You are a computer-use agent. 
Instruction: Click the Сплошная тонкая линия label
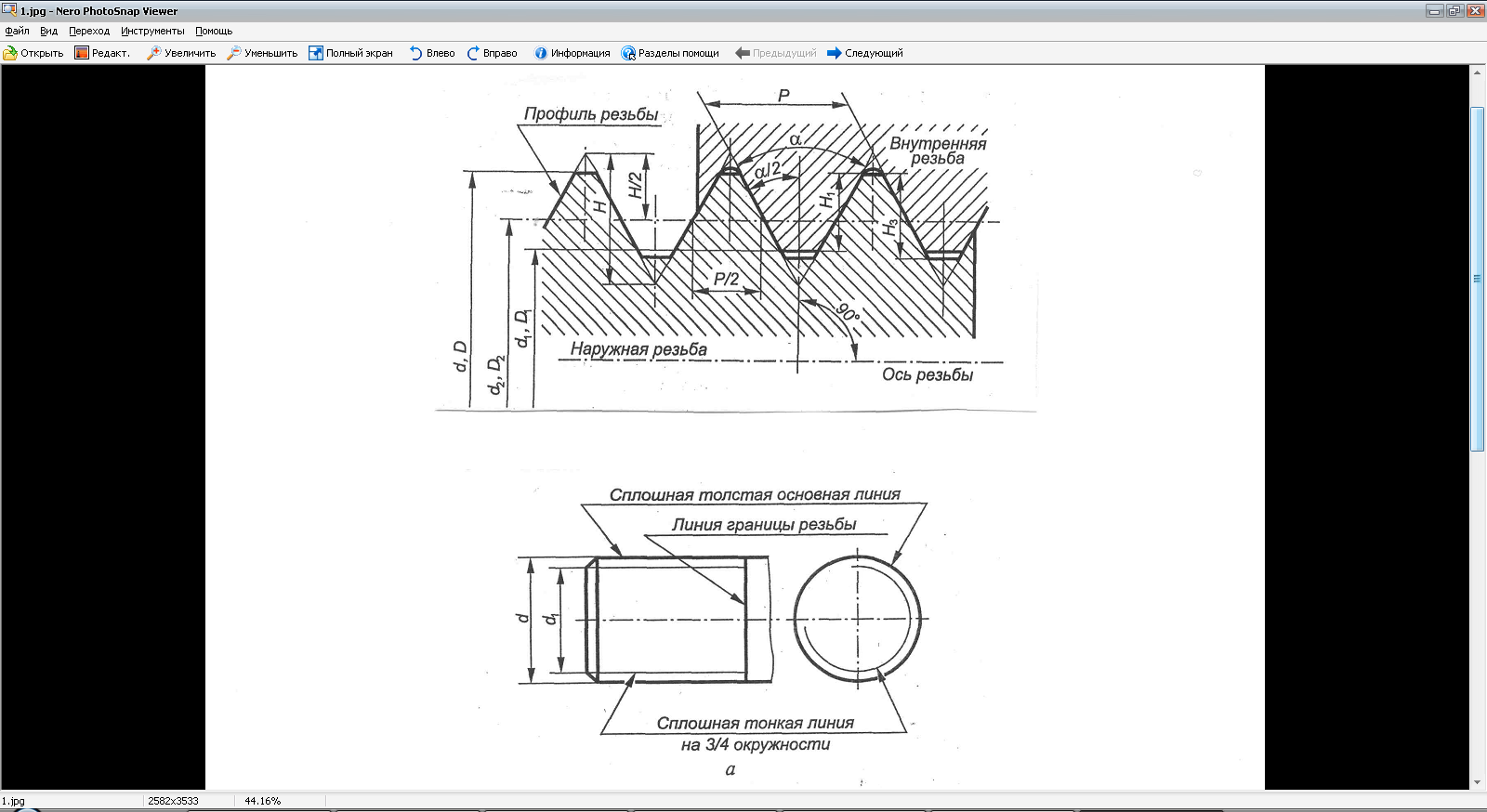(755, 723)
